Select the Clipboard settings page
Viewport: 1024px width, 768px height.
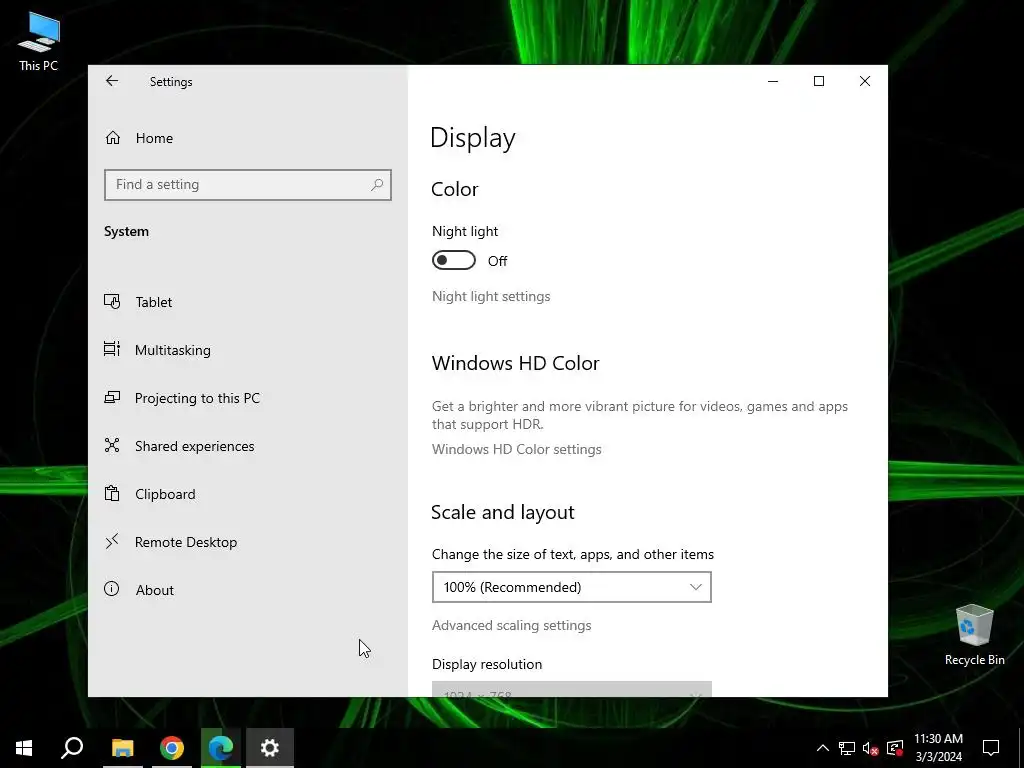click(248, 494)
